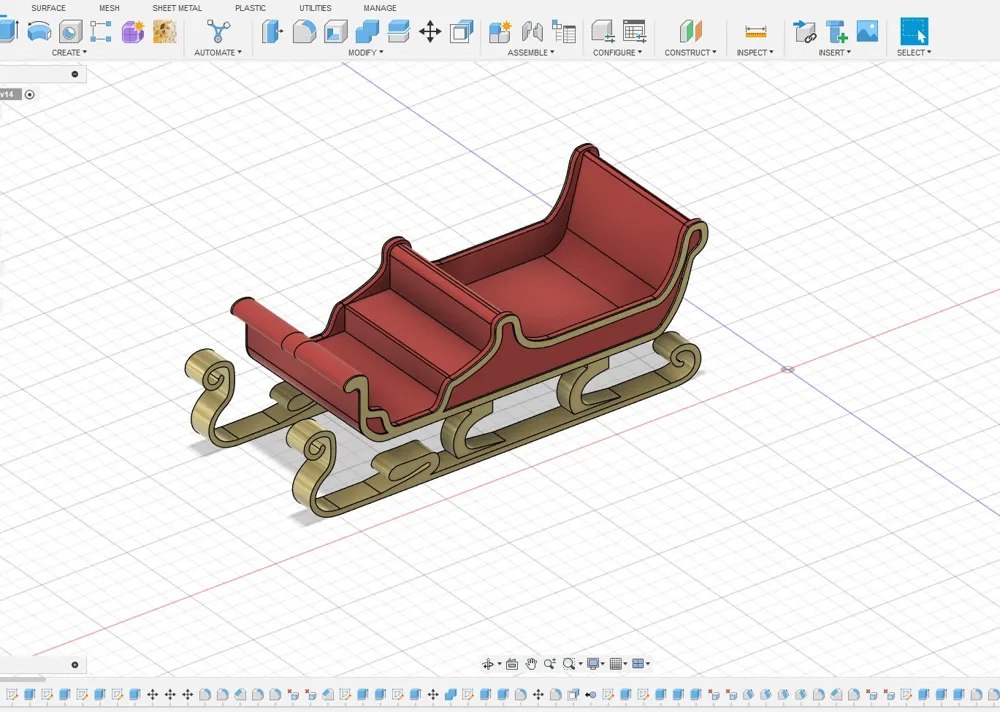Expand the CONSTRUCT dropdown menu
1000x712 pixels.
click(690, 52)
